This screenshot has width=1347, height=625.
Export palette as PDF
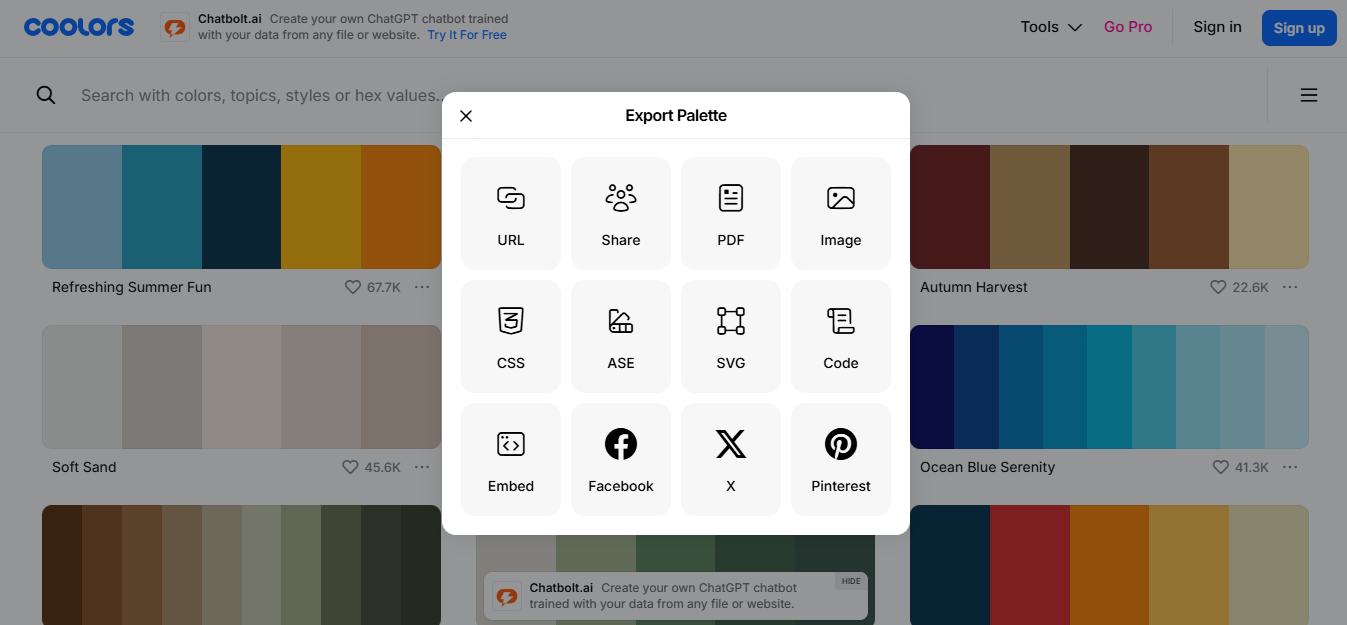731,213
